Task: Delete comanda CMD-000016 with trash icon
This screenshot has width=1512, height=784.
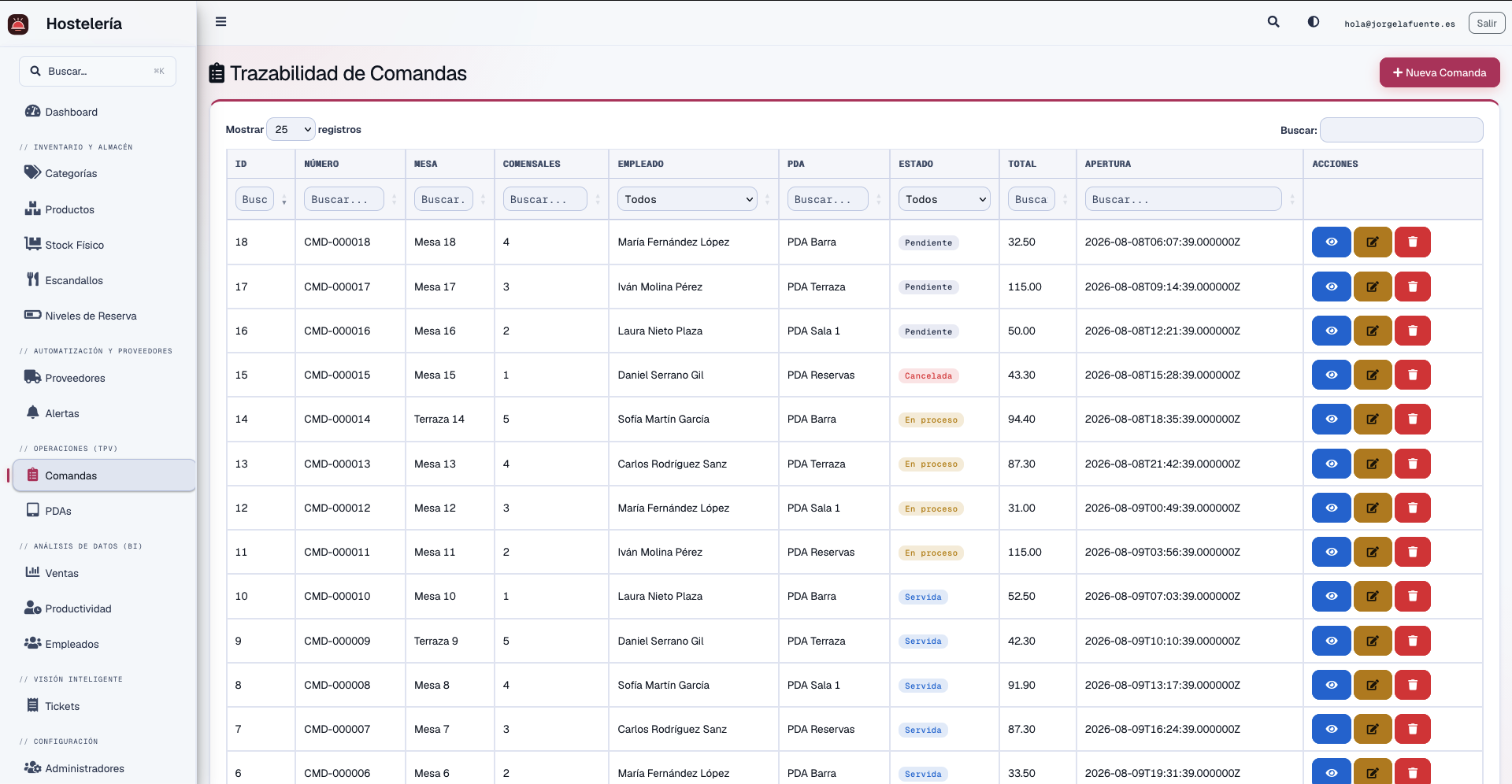Action: pyautogui.click(x=1413, y=331)
